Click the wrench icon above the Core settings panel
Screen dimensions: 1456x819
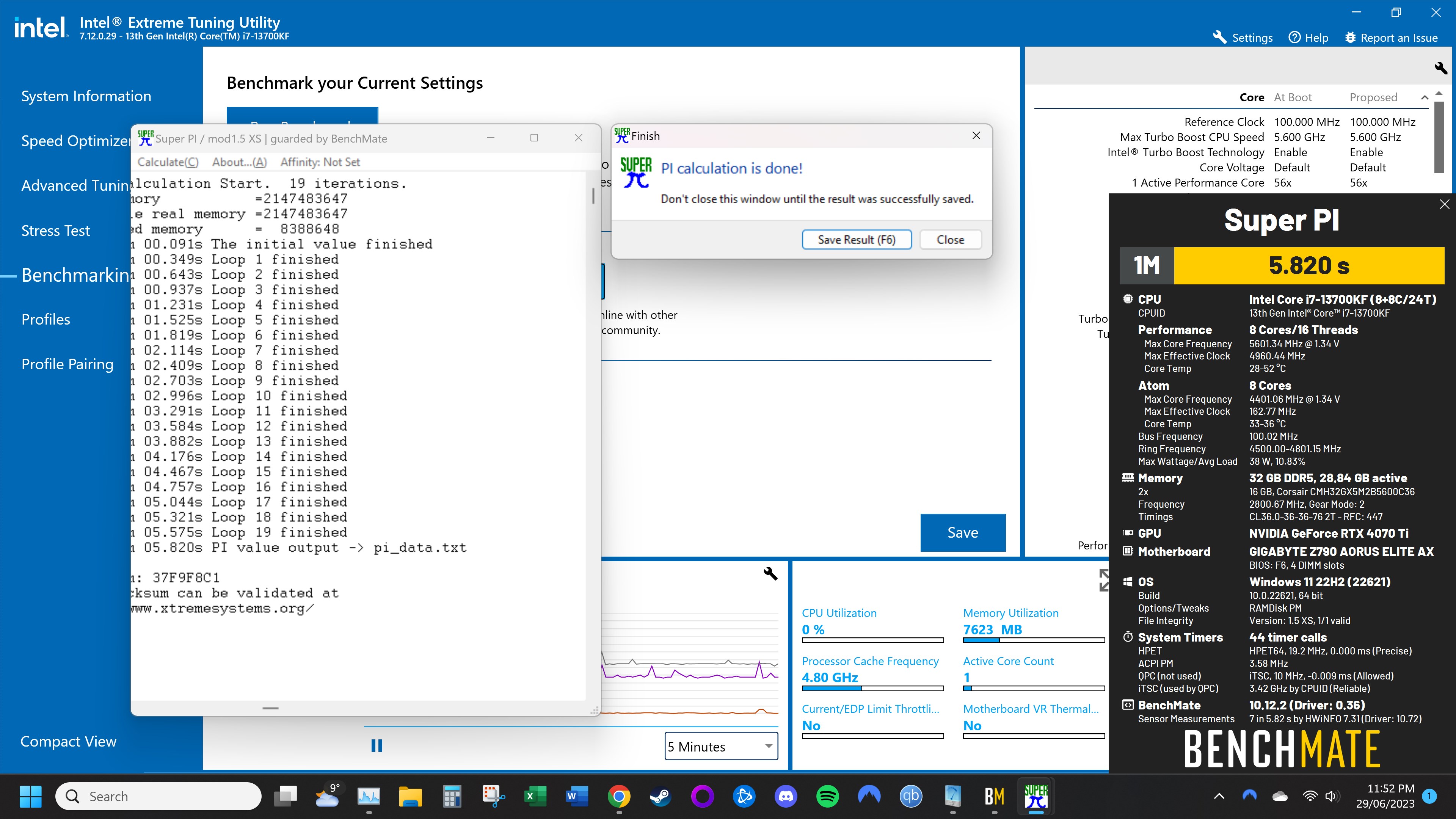[x=1440, y=68]
